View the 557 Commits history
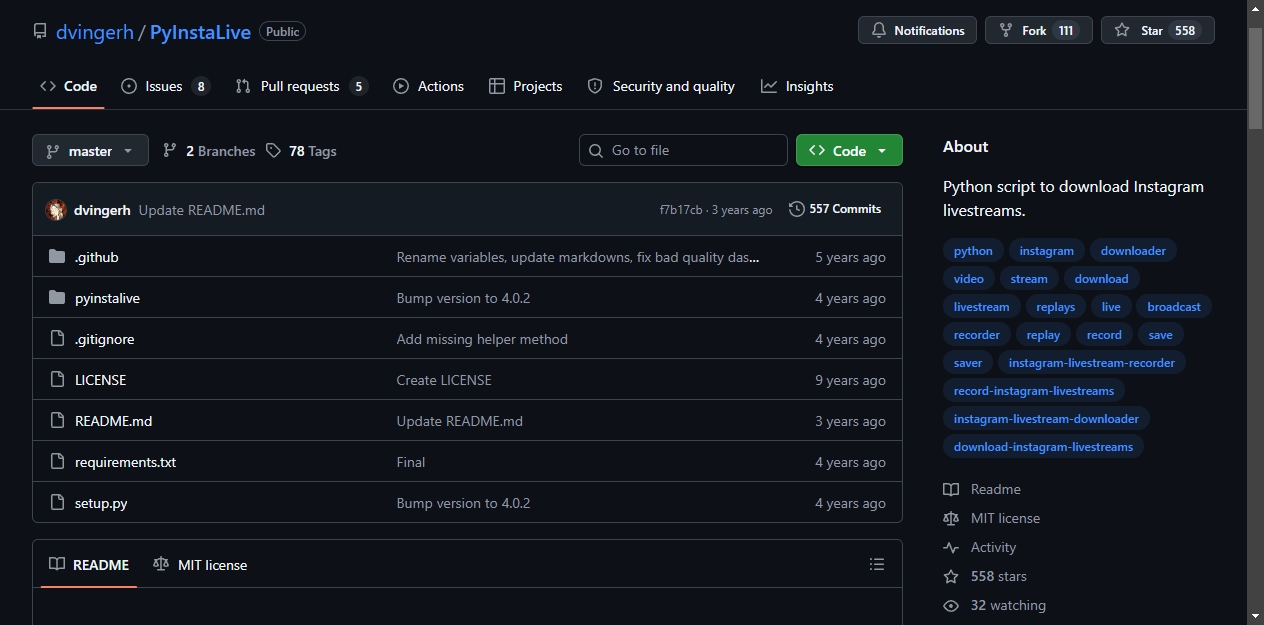 click(835, 209)
